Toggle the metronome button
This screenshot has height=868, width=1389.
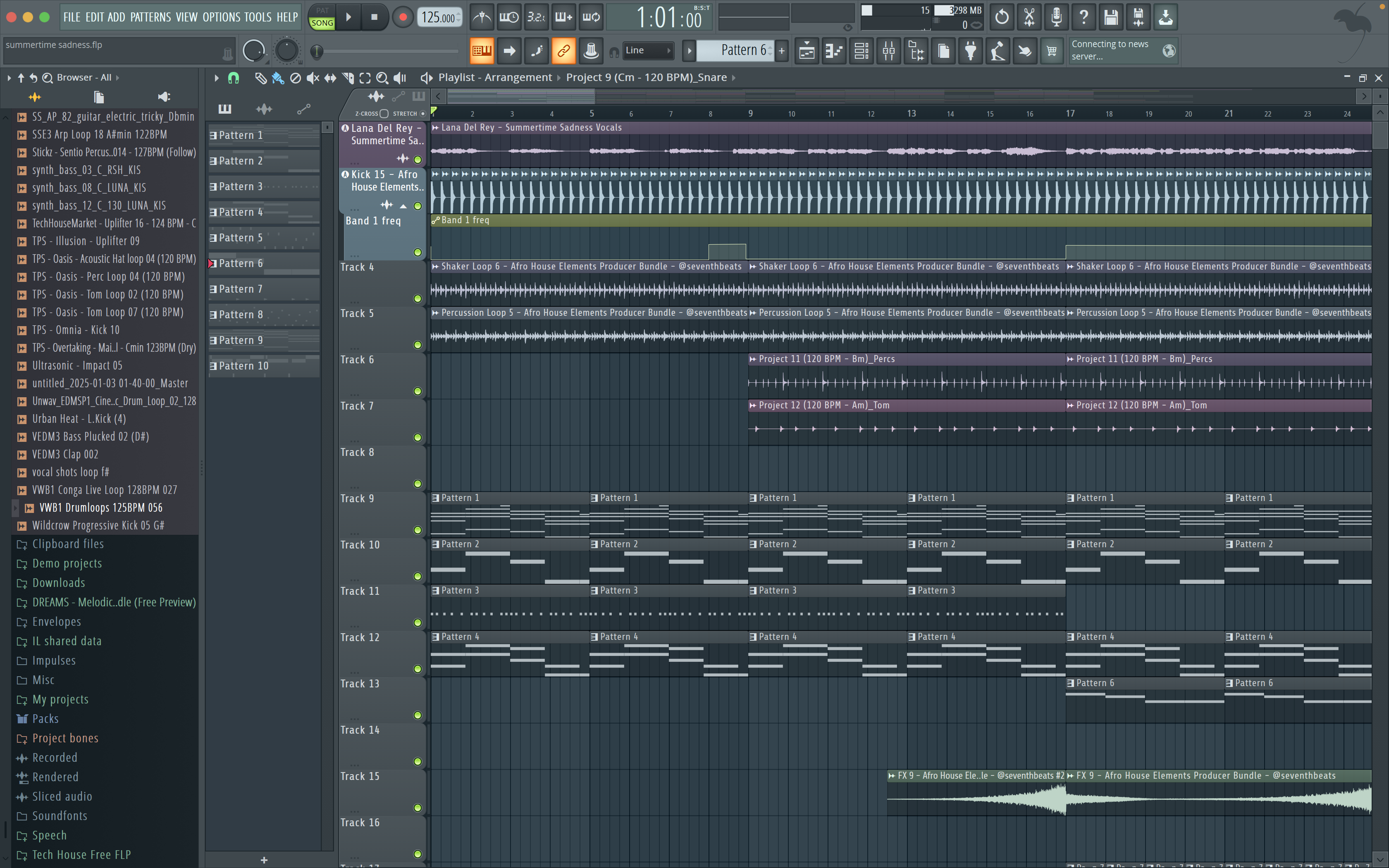[482, 17]
